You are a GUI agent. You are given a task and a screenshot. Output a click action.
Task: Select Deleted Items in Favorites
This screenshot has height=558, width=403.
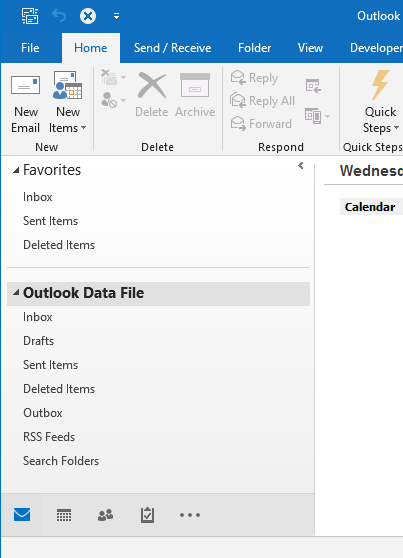[x=59, y=245]
